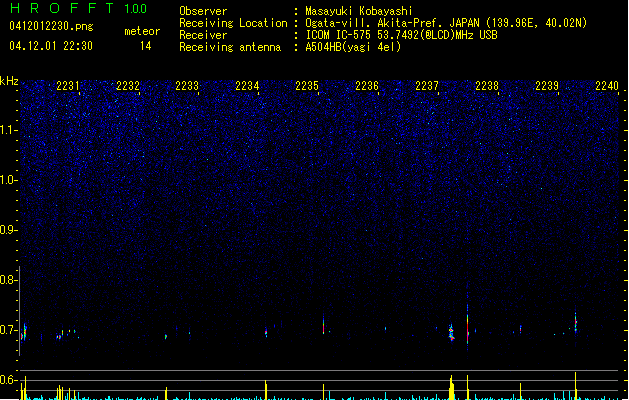Click the A504HB(yagi 4el) antenna value
Image resolution: width=629 pixels, height=400 pixels.
[x=353, y=47]
